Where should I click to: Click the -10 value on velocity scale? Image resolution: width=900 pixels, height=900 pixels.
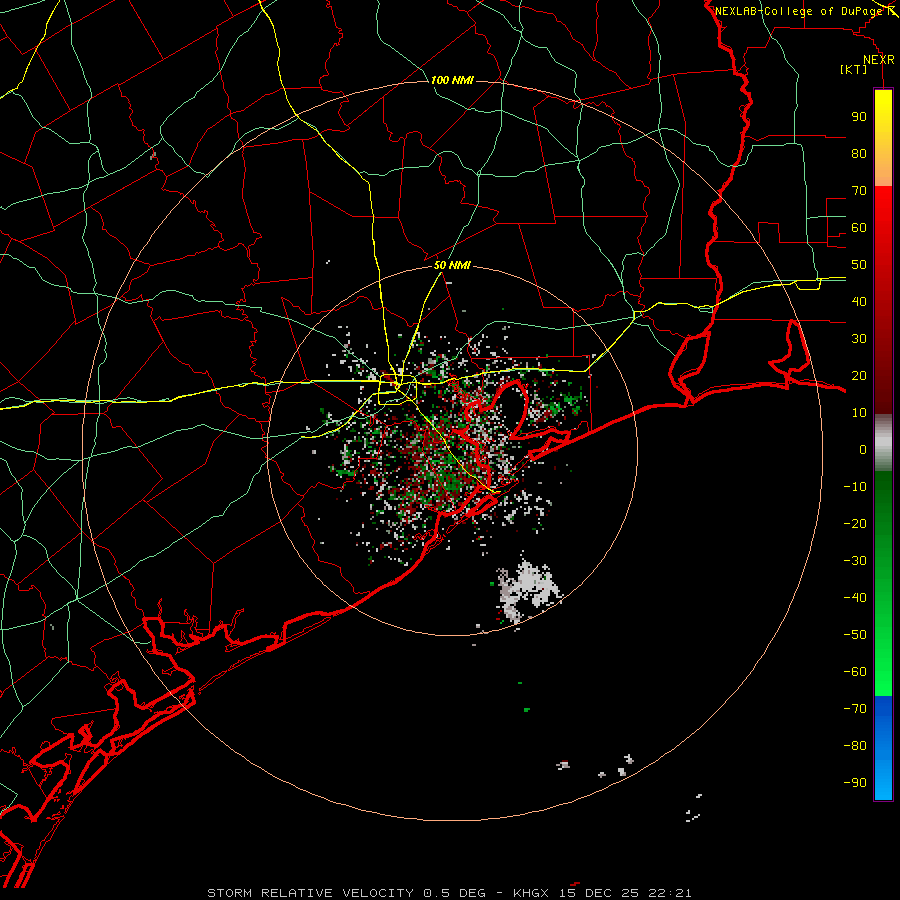[x=855, y=487]
